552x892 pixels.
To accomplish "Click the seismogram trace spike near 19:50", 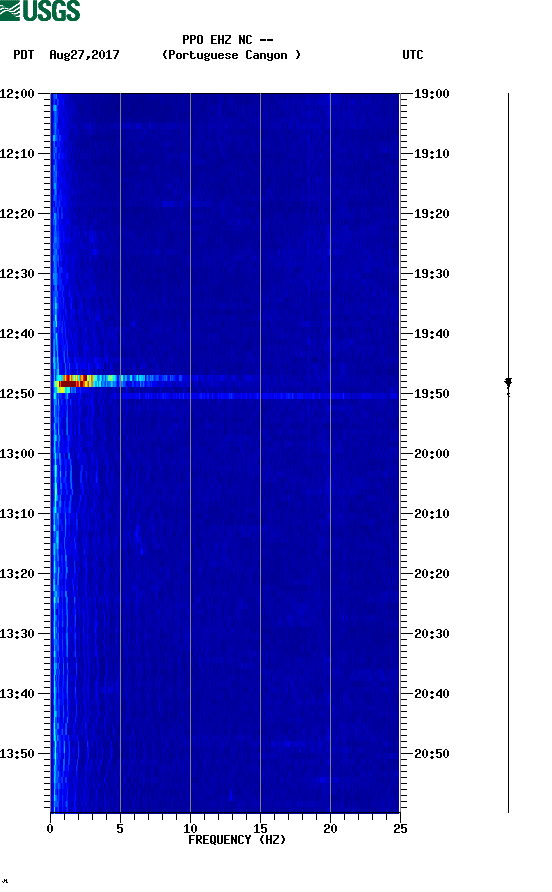I will coord(508,385).
